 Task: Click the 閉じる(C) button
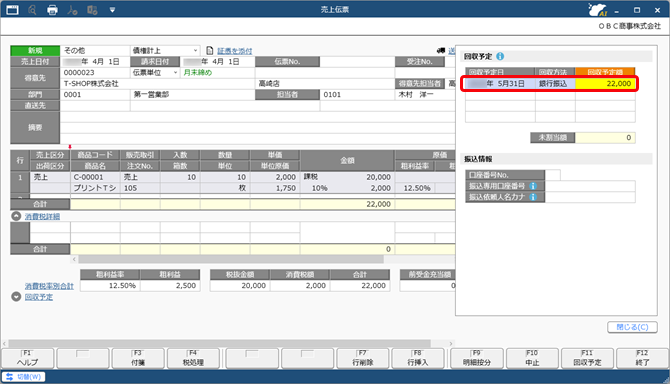tap(632, 327)
